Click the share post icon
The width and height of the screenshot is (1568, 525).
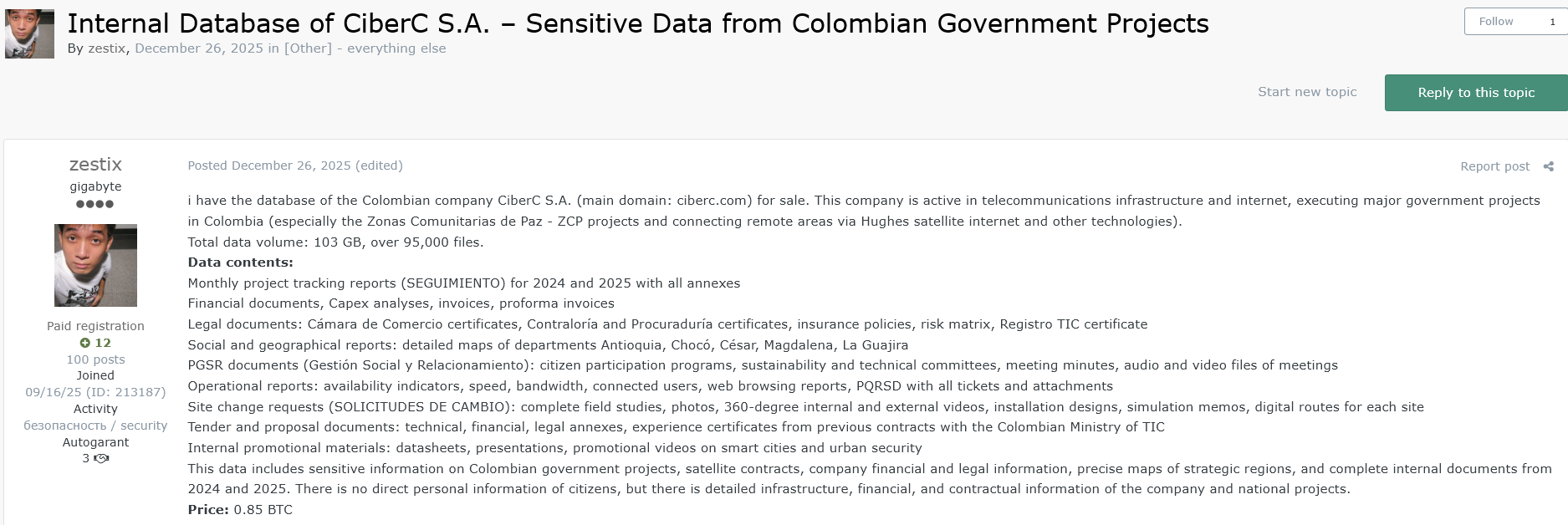1548,166
